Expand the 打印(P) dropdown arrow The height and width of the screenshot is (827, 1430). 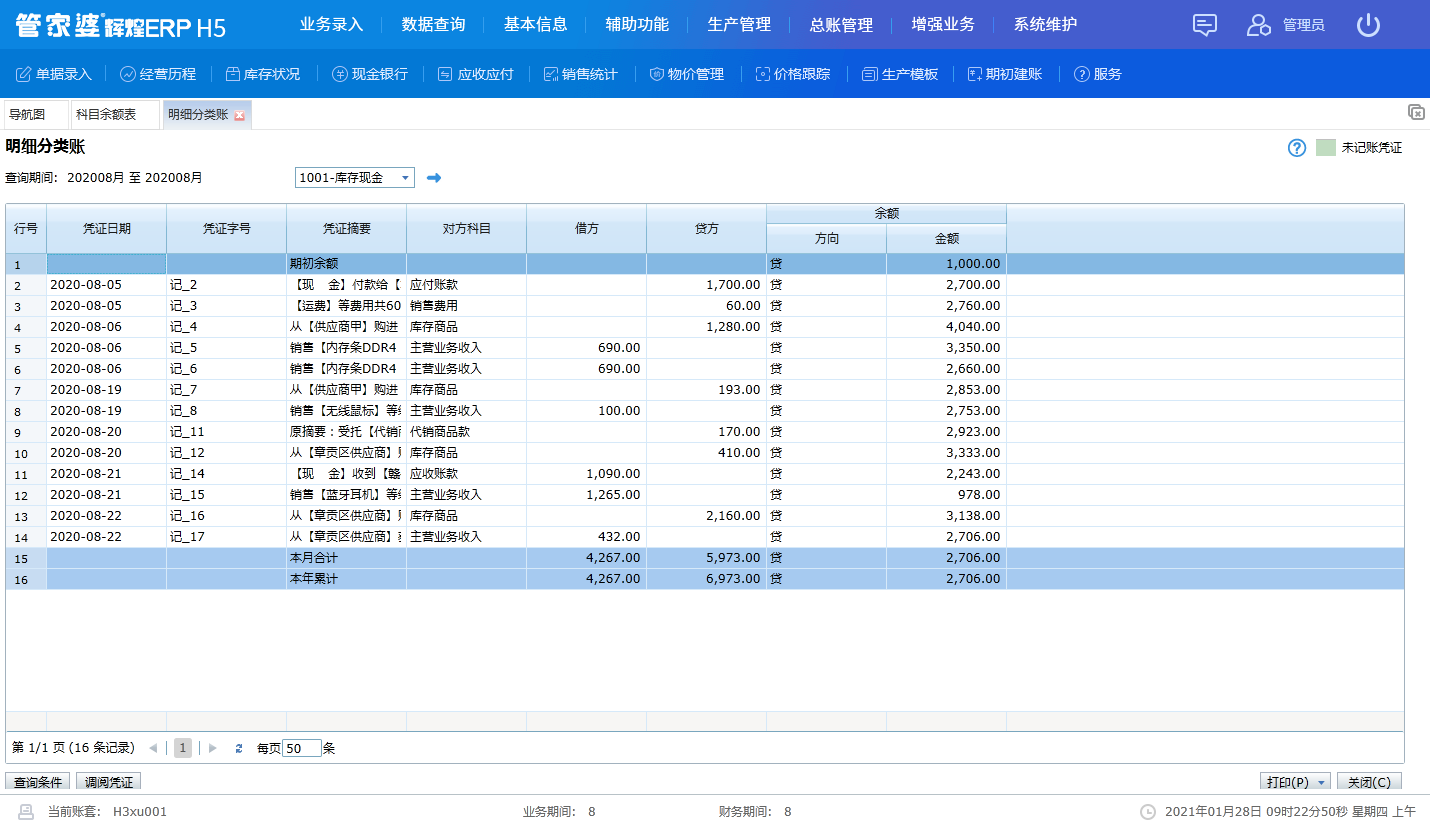pyautogui.click(x=1323, y=782)
